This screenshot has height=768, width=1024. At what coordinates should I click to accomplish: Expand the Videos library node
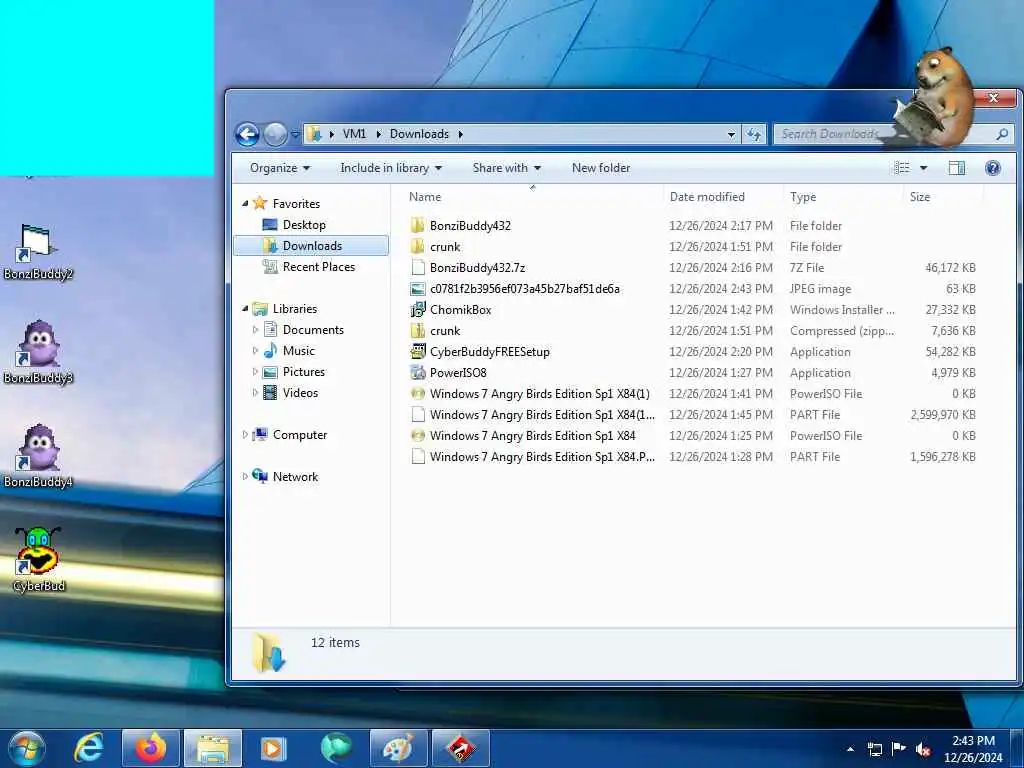tap(255, 392)
